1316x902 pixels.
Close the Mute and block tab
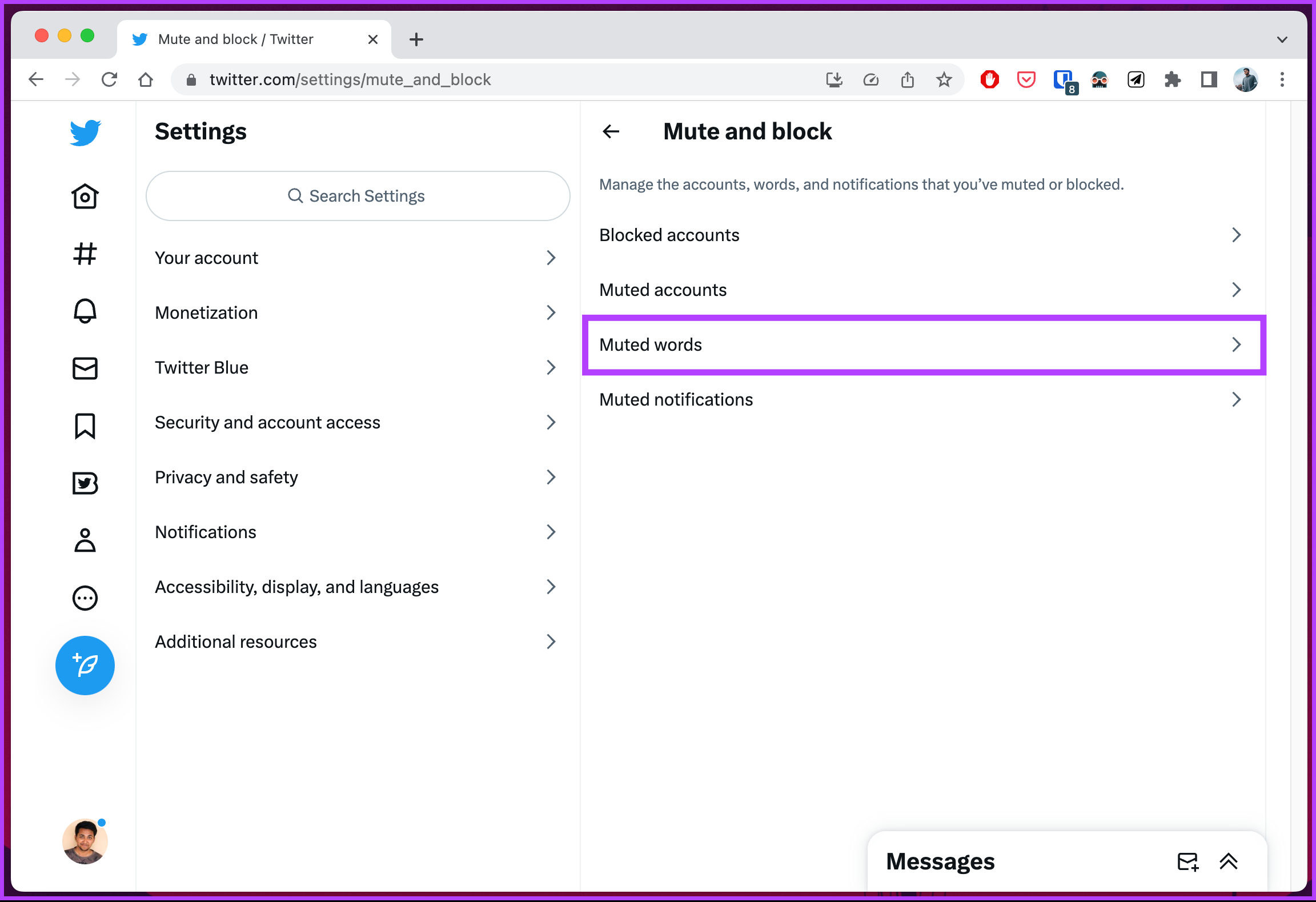coord(373,39)
